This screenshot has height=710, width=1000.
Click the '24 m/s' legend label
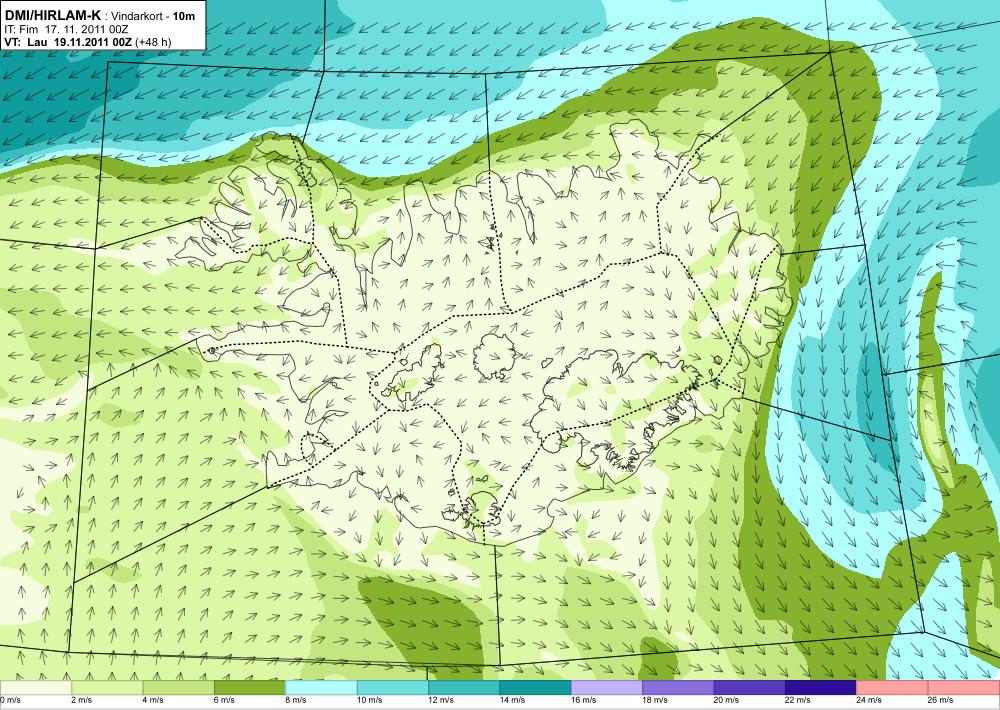[870, 700]
